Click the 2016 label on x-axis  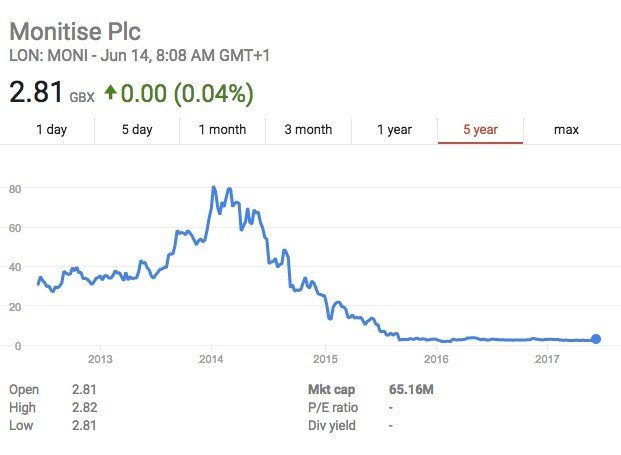point(436,357)
